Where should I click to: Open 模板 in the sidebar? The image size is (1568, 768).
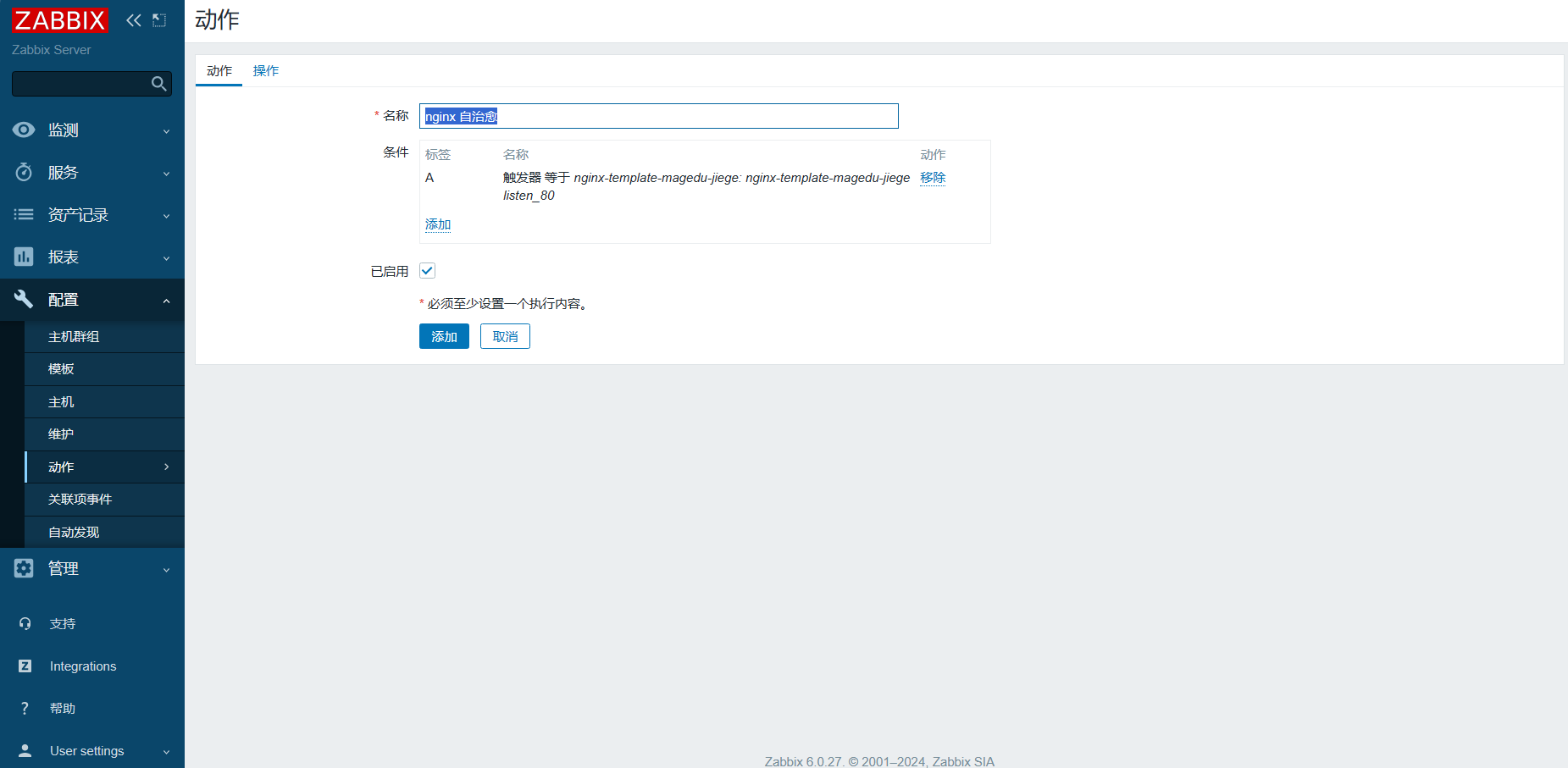105,369
